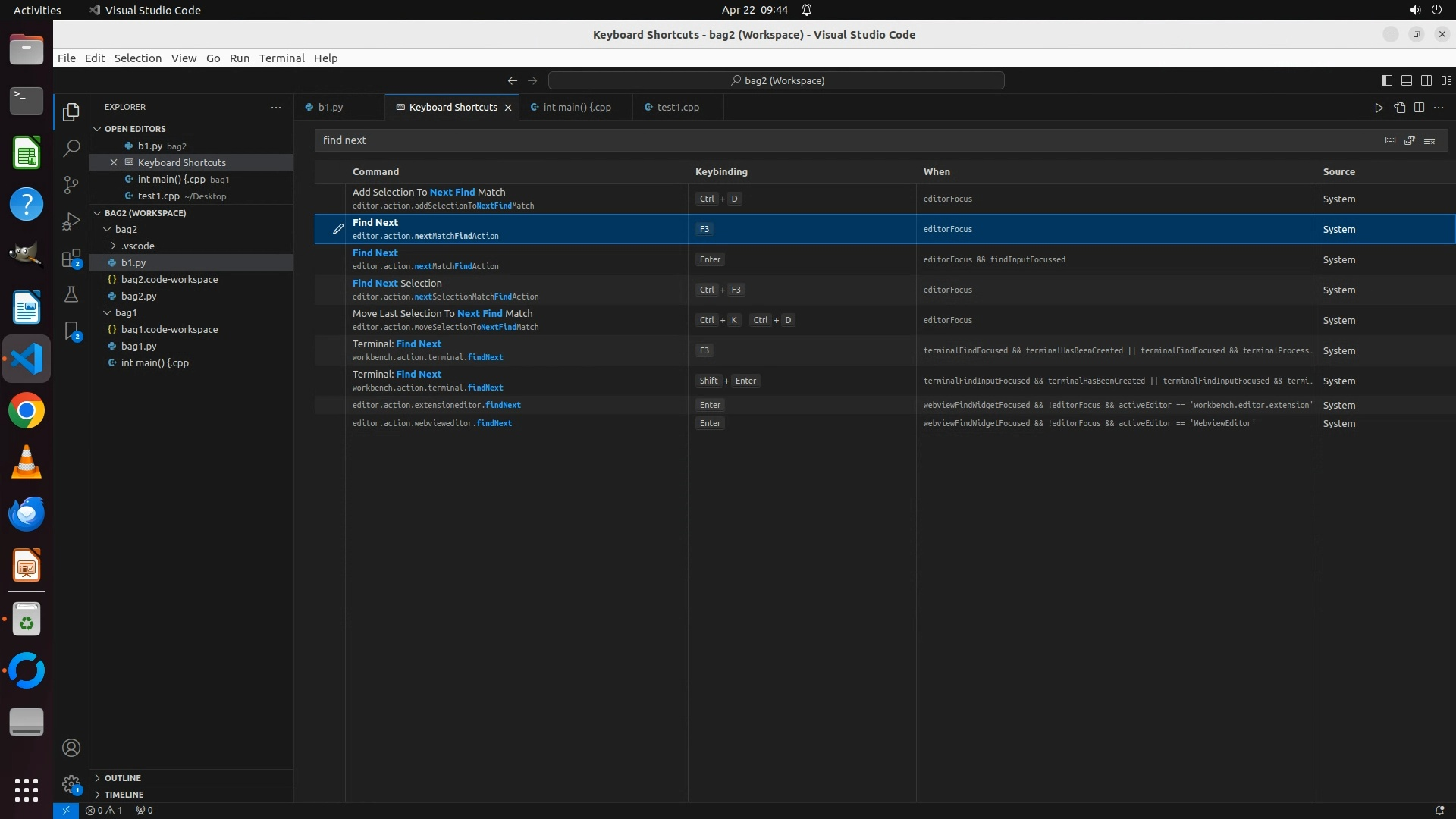Click Sort by Precedence icon

pos(1410,140)
